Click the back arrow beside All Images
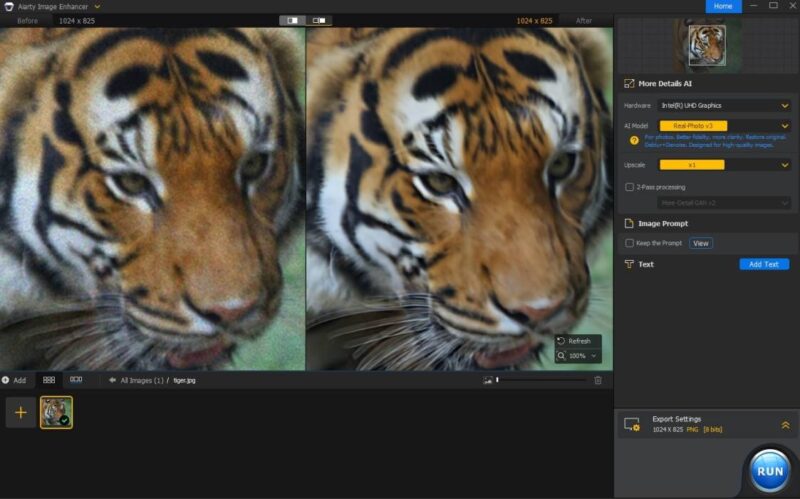Viewport: 800px width, 499px height. coord(112,380)
